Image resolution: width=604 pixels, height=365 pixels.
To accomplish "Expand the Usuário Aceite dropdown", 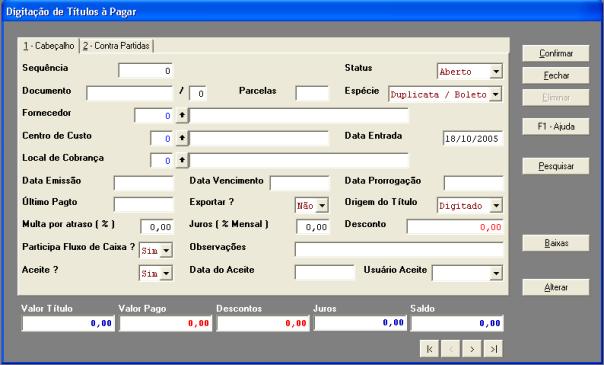I will 496,273.
